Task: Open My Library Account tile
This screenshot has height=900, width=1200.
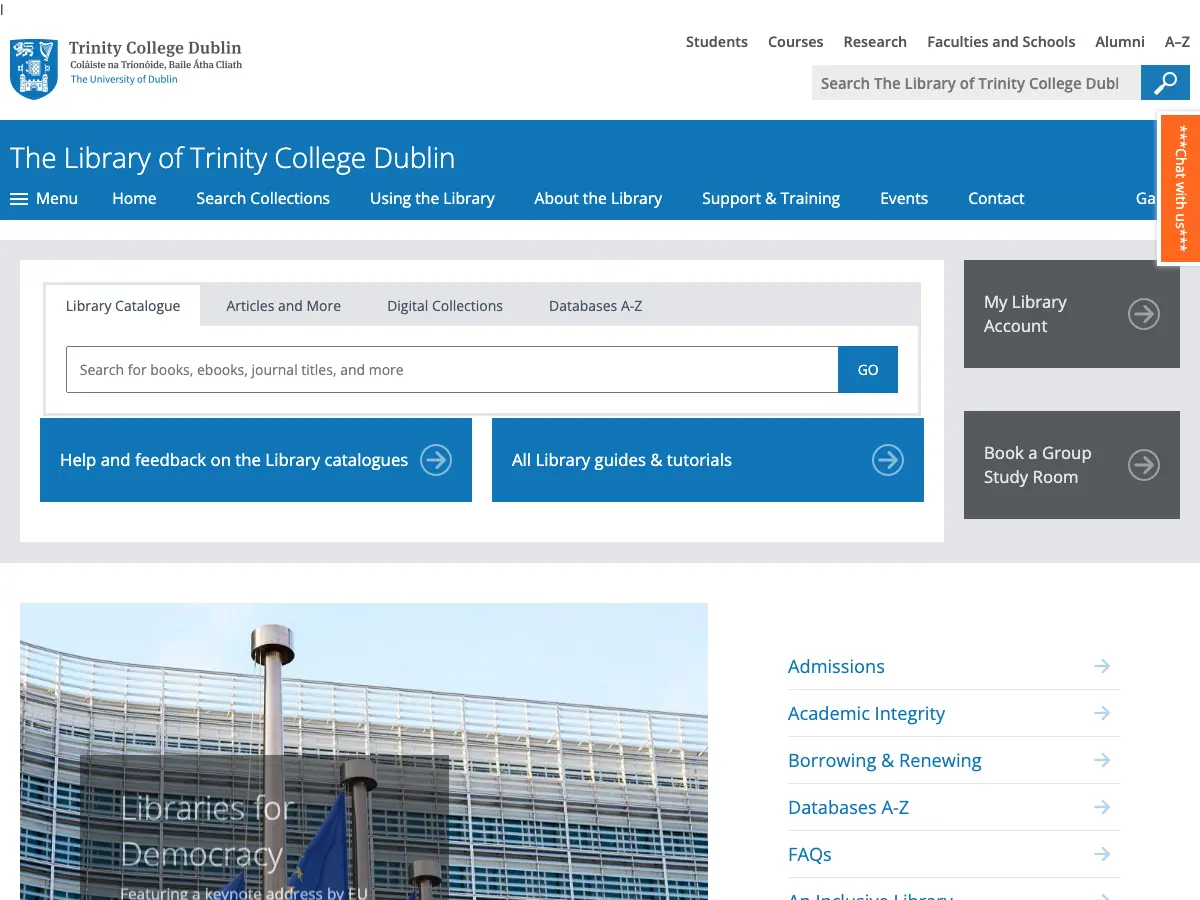Action: (x=1072, y=314)
